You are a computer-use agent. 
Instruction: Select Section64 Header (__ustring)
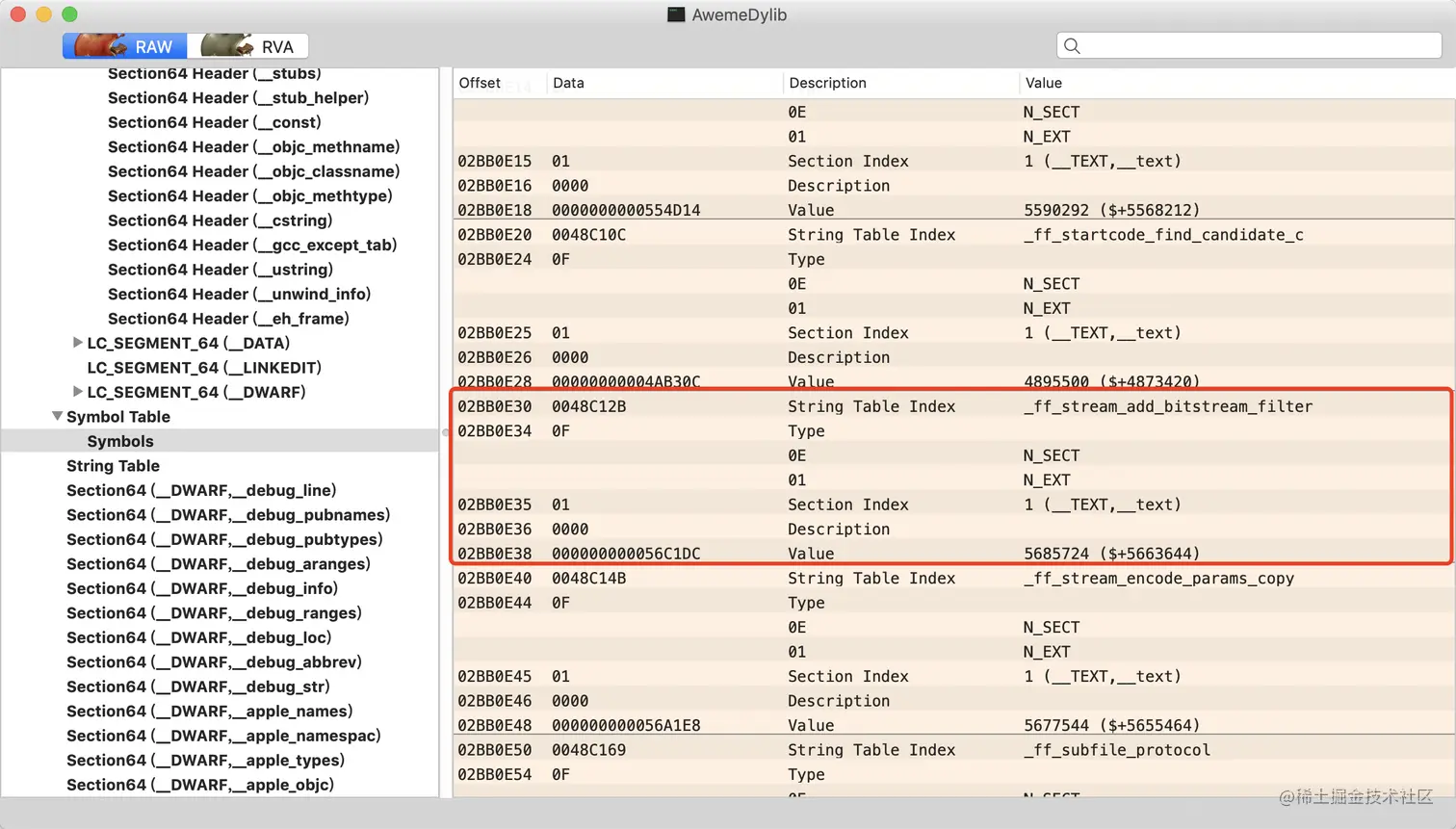click(221, 270)
